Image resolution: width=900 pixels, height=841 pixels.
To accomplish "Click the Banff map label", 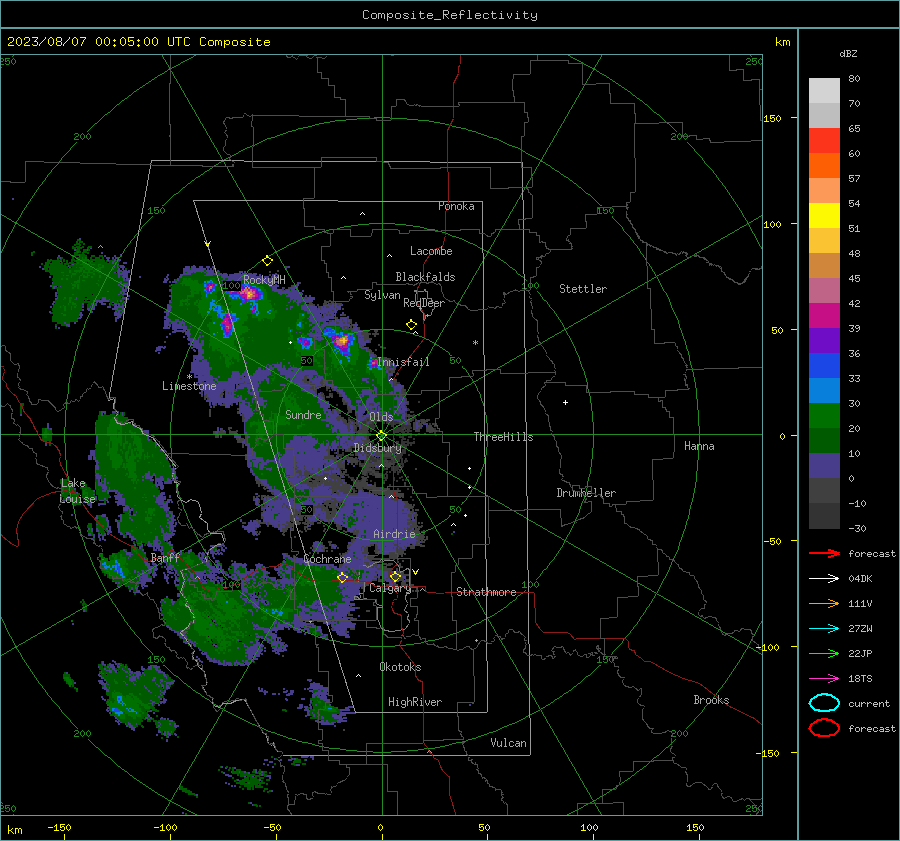I will pyautogui.click(x=165, y=557).
